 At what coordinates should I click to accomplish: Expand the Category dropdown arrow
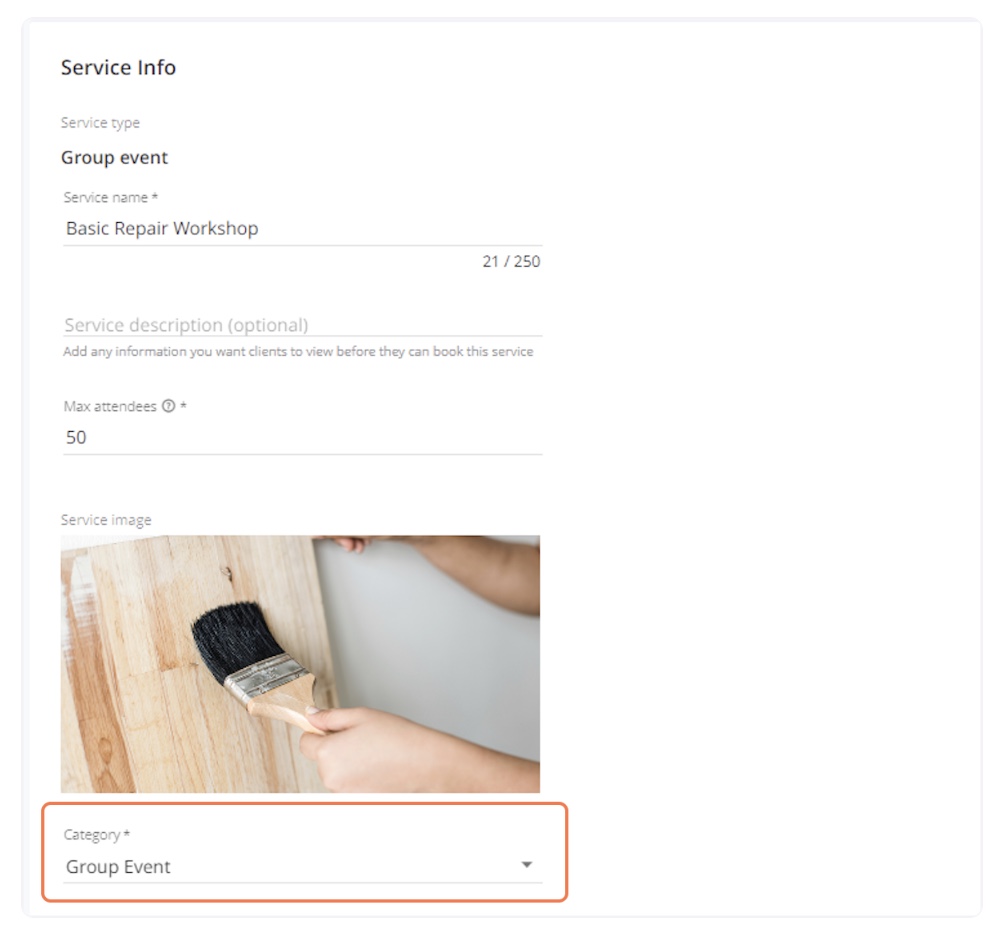click(527, 865)
